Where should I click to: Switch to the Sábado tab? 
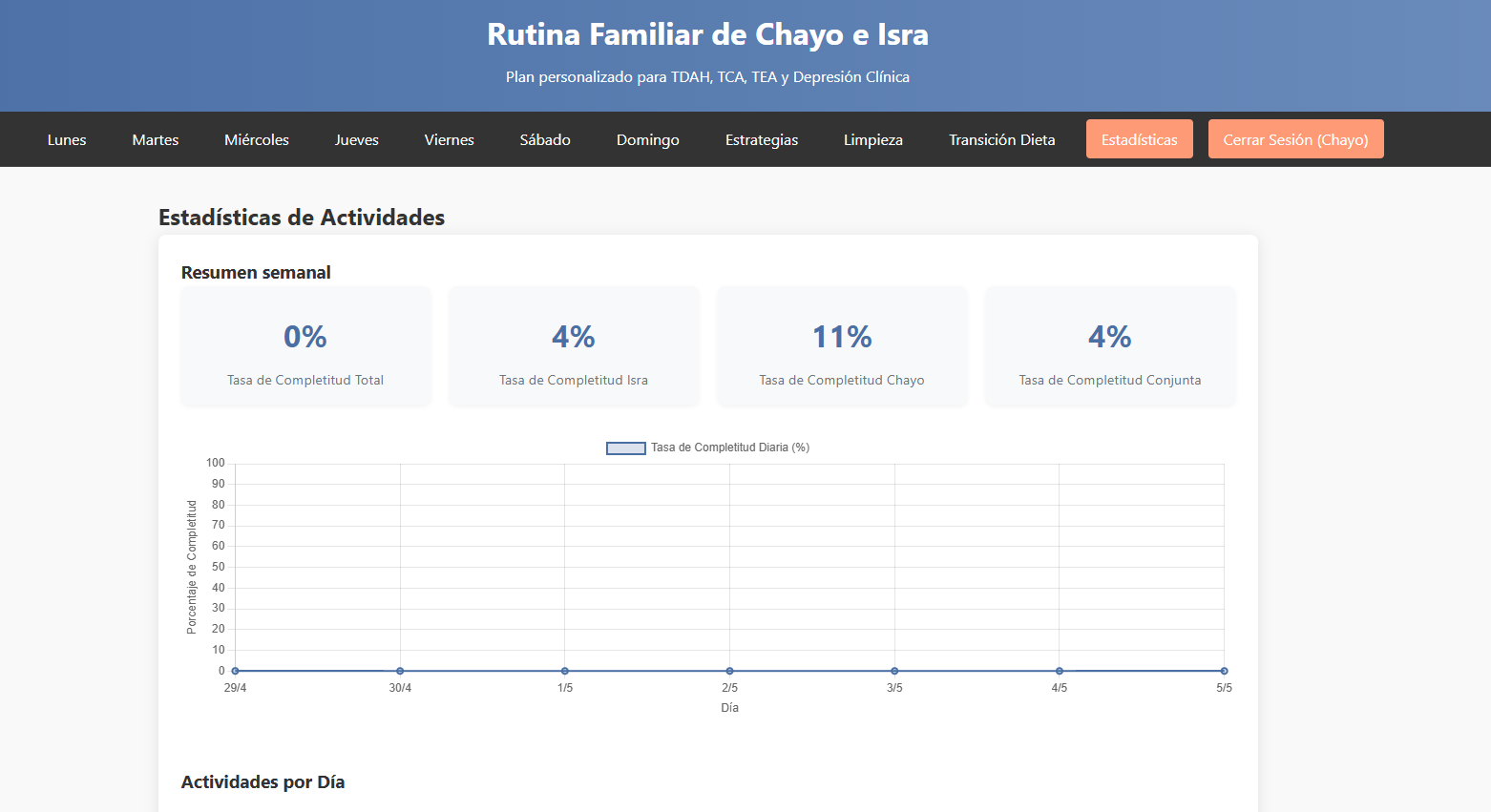click(x=545, y=139)
